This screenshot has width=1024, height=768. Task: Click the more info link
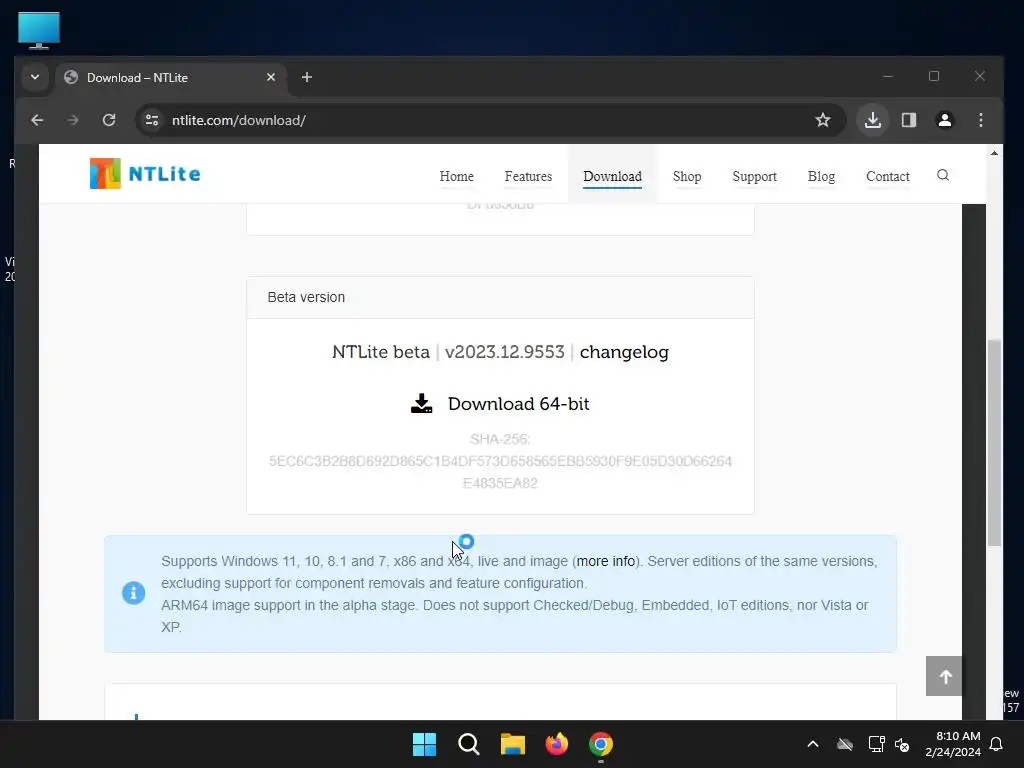(x=605, y=562)
